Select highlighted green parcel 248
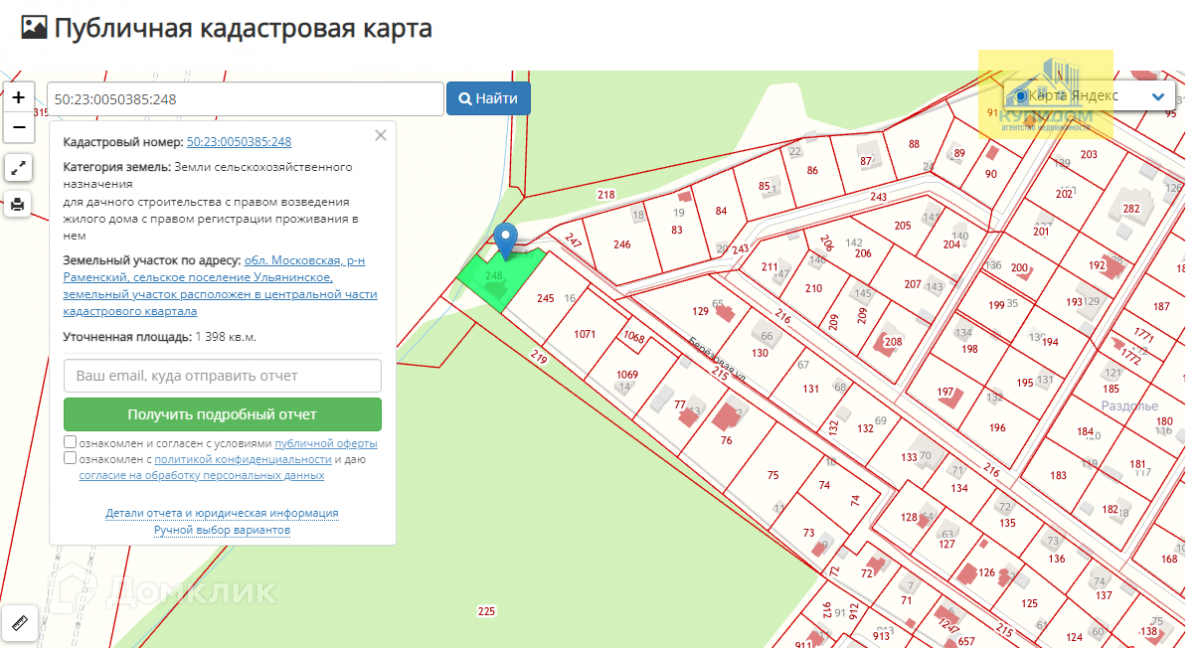 [x=503, y=280]
